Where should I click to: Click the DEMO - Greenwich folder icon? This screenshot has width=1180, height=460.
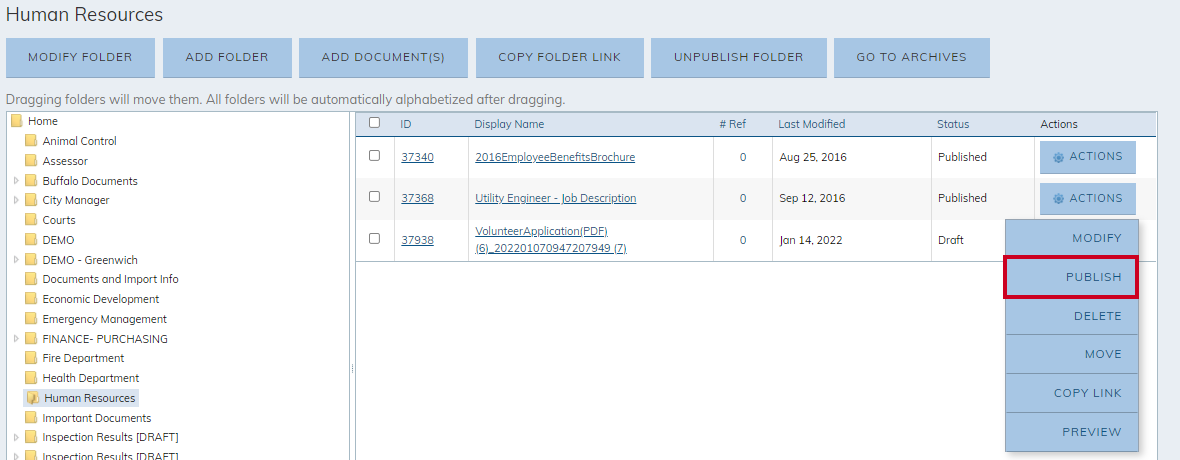click(x=31, y=260)
